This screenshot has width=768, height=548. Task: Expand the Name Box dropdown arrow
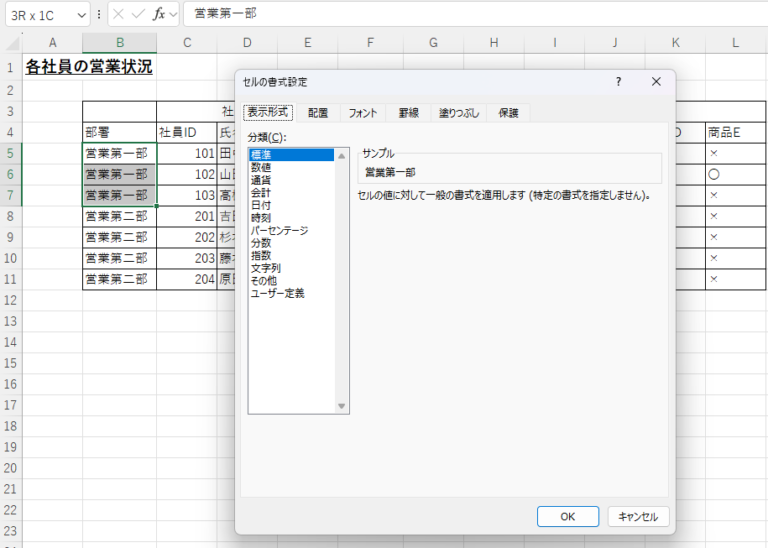[x=81, y=15]
